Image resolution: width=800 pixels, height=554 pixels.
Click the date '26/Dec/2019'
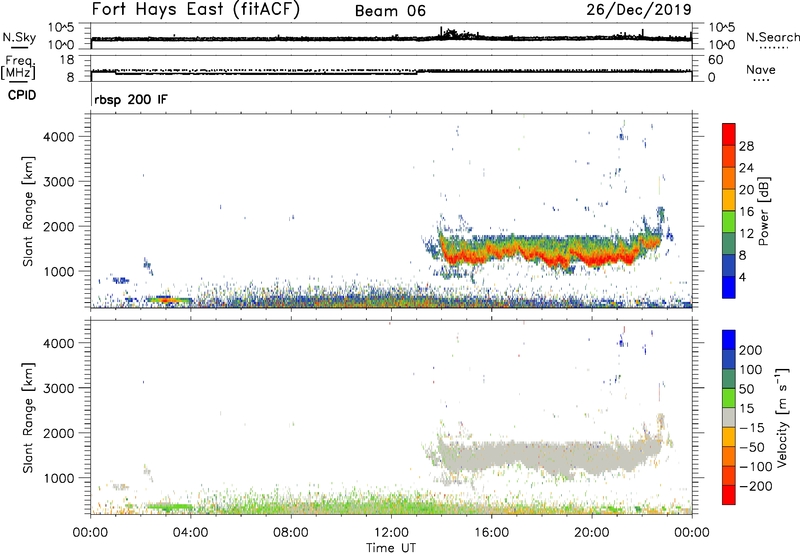click(x=639, y=9)
